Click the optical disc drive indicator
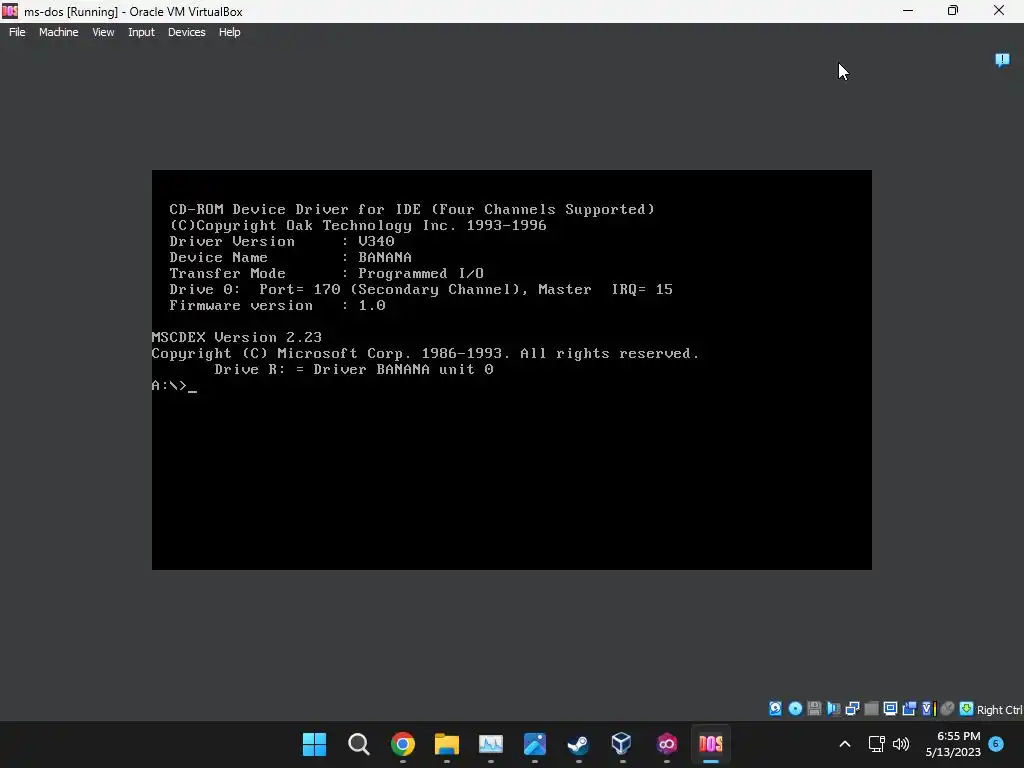 point(795,709)
